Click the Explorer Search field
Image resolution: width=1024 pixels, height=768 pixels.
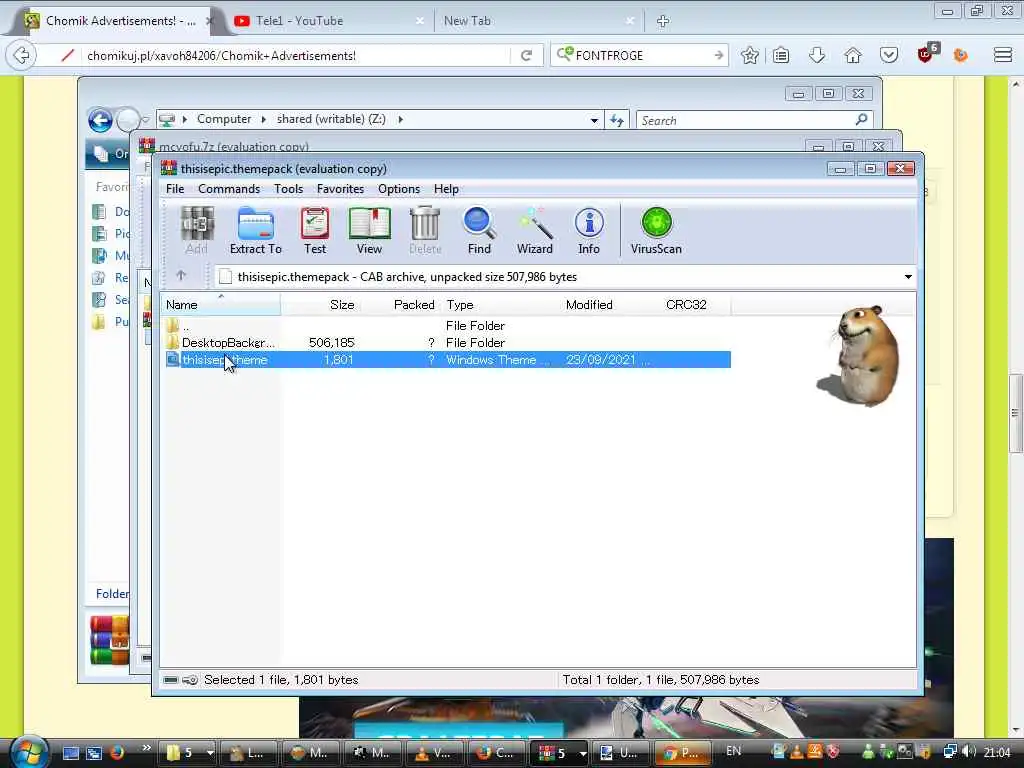click(746, 120)
